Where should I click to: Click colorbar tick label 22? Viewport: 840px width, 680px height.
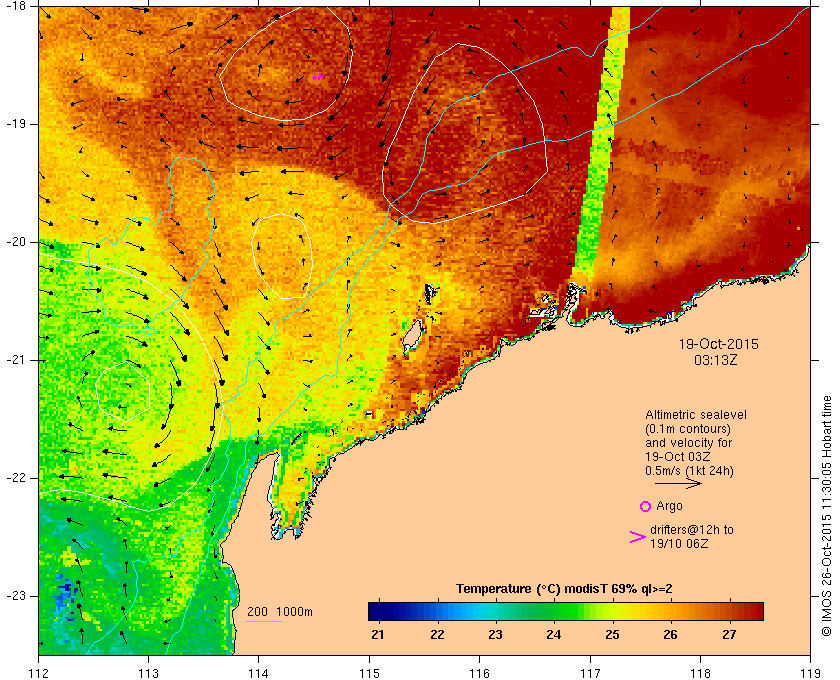pos(437,635)
